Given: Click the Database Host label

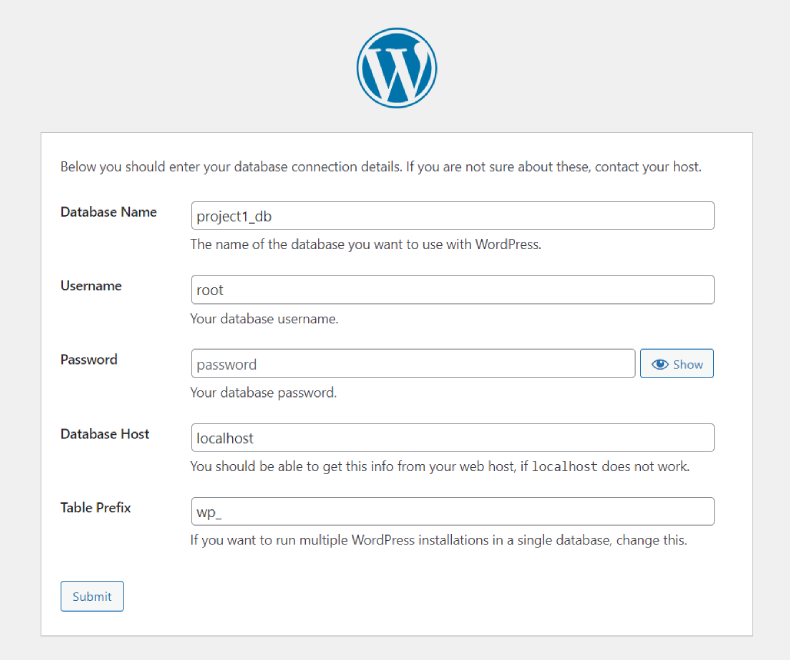Looking at the screenshot, I should [x=105, y=434].
